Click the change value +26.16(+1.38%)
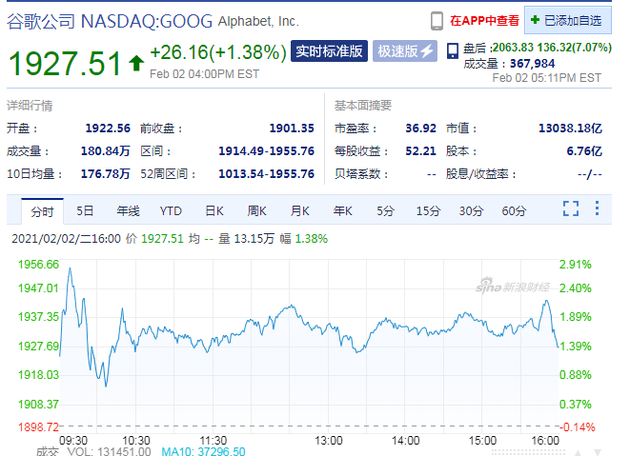 tap(218, 52)
